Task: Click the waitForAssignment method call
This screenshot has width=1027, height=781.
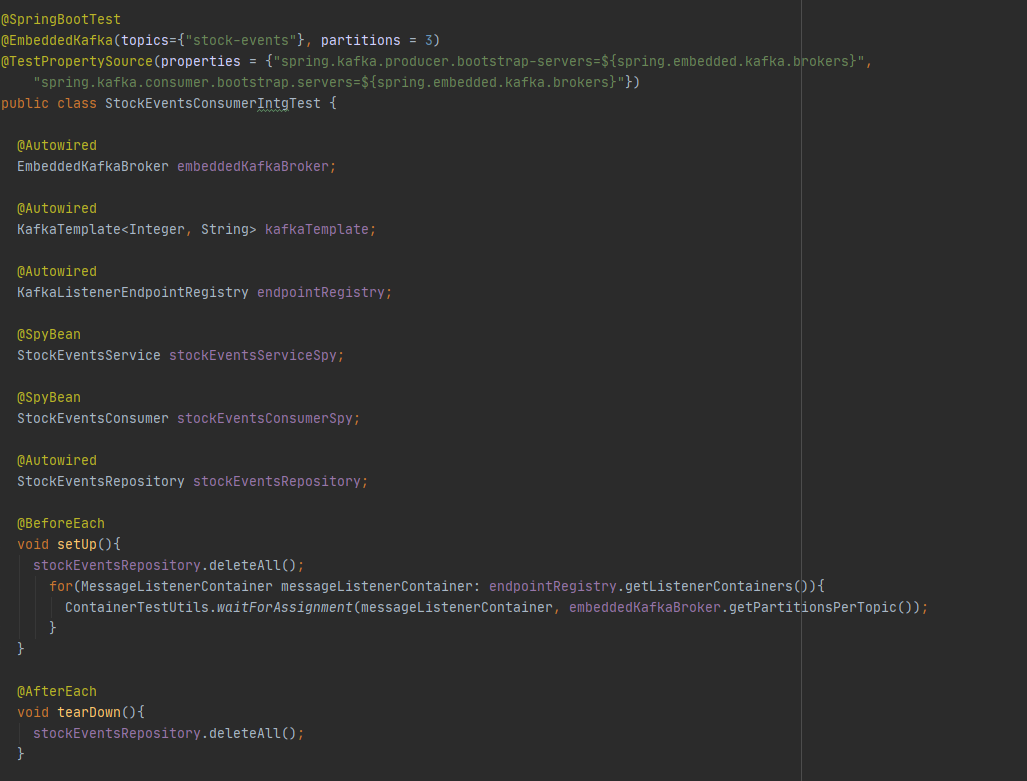Action: pos(285,607)
